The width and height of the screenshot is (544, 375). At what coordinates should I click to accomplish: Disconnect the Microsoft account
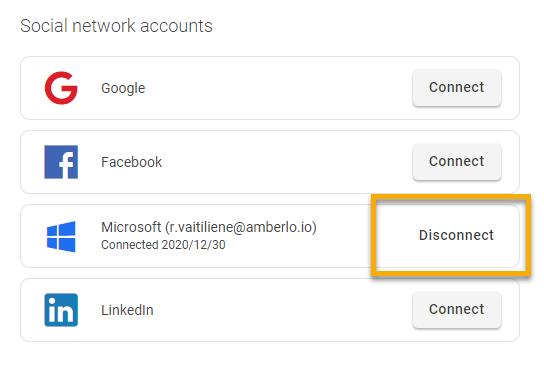[456, 235]
